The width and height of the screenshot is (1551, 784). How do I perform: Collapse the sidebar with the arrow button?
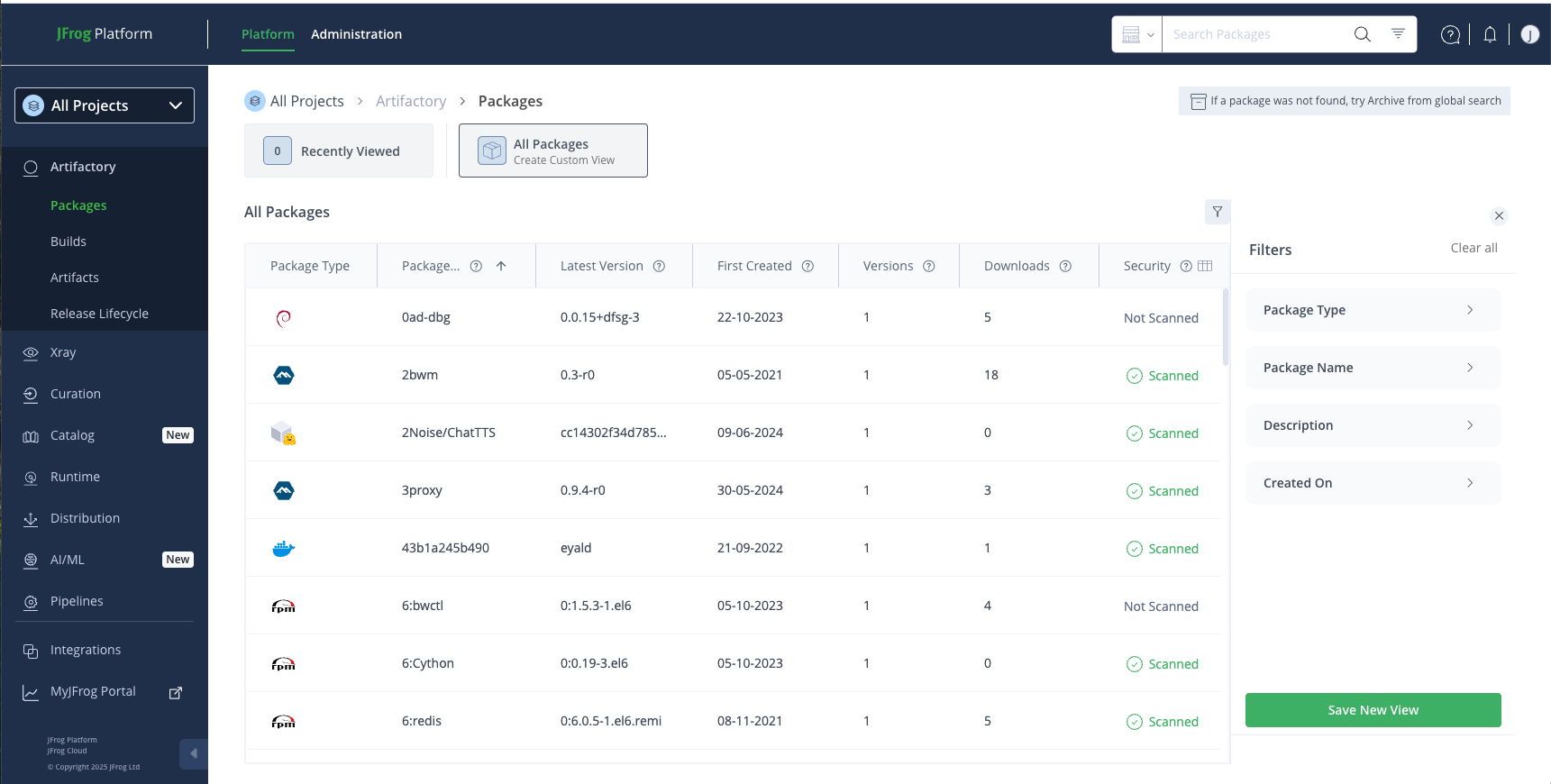193,754
